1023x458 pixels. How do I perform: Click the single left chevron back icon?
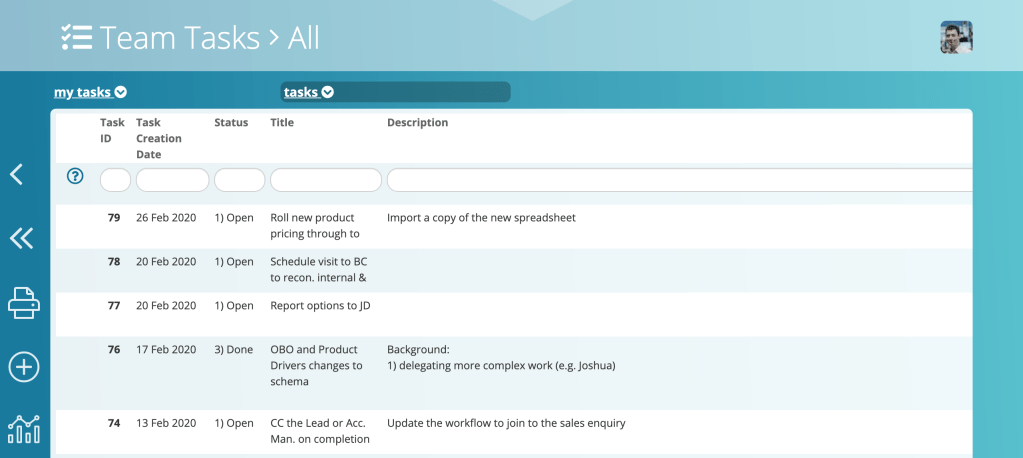[x=16, y=174]
